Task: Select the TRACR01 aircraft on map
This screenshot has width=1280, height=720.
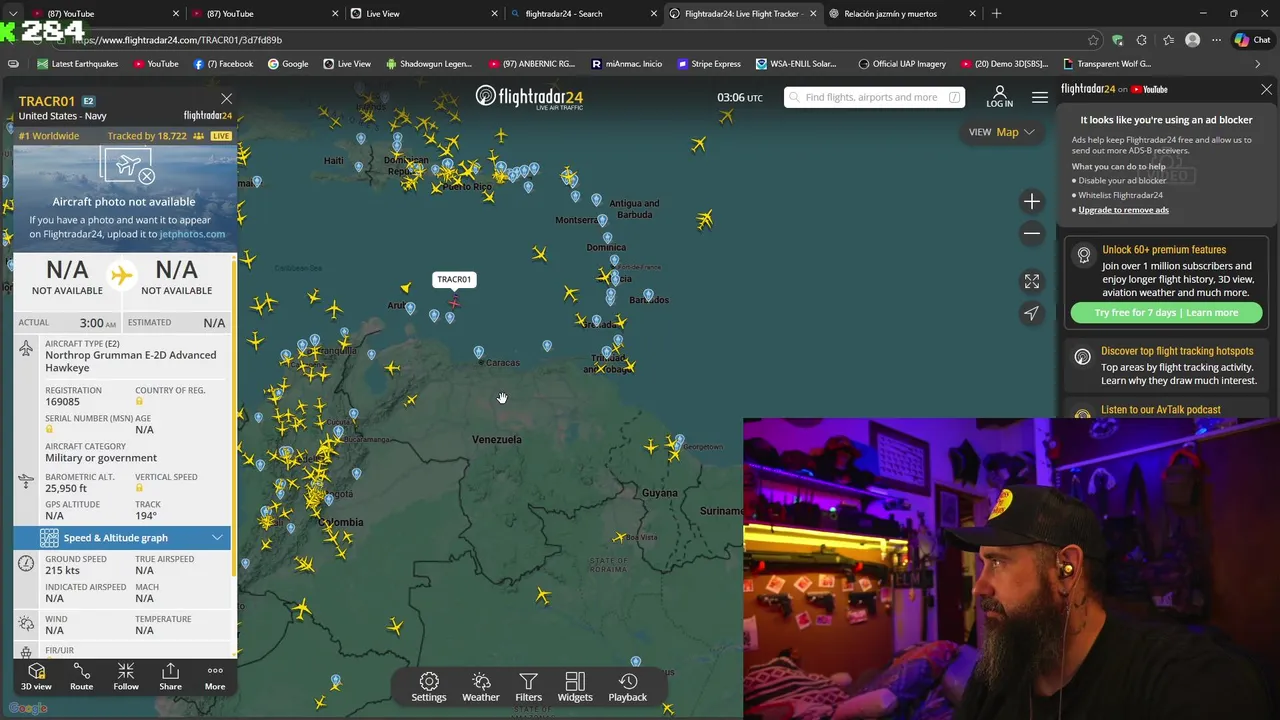Action: [454, 301]
